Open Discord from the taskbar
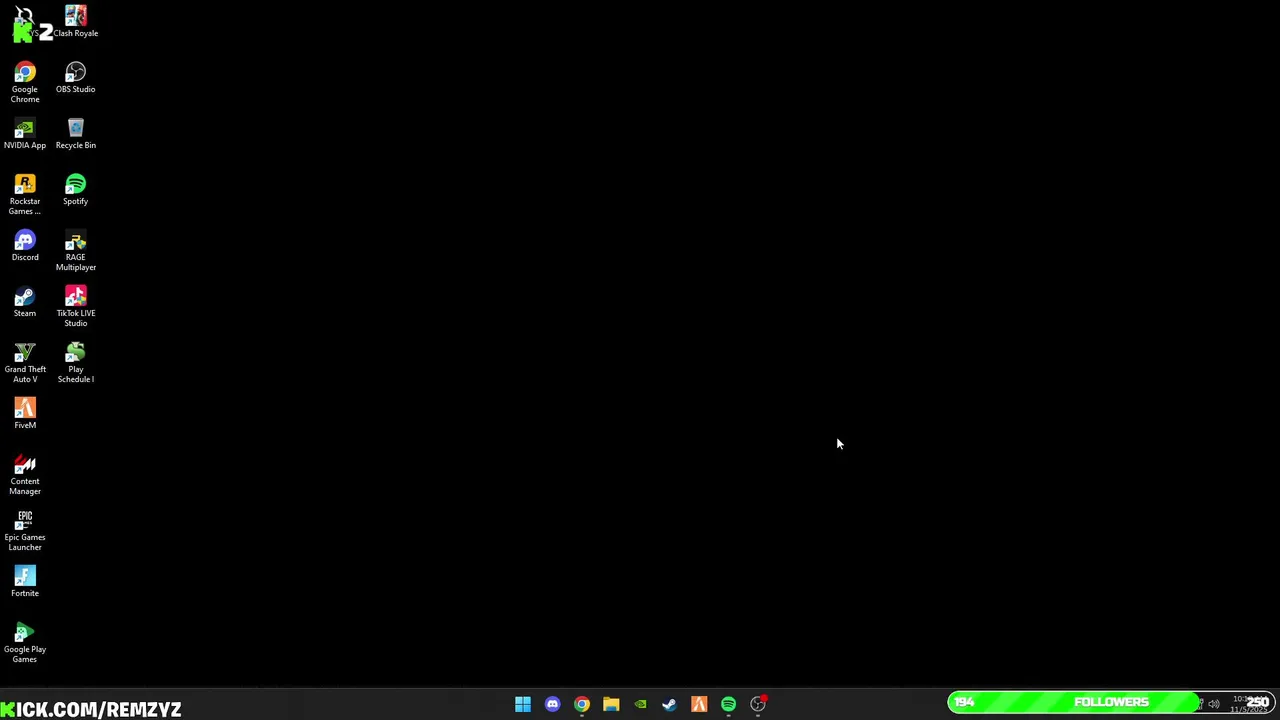This screenshot has height=720, width=1280. (552, 704)
